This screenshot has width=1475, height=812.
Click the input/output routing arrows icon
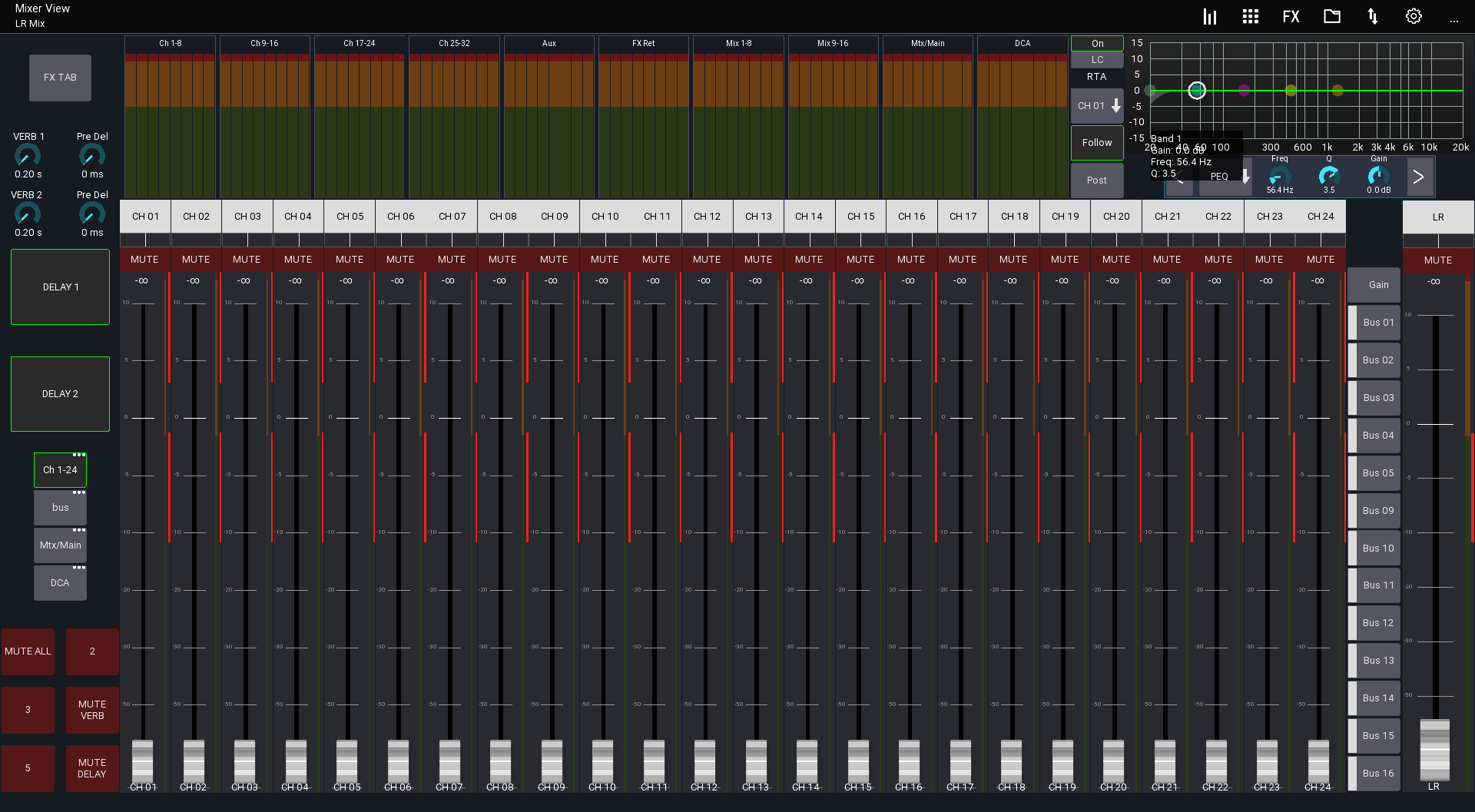coord(1373,16)
